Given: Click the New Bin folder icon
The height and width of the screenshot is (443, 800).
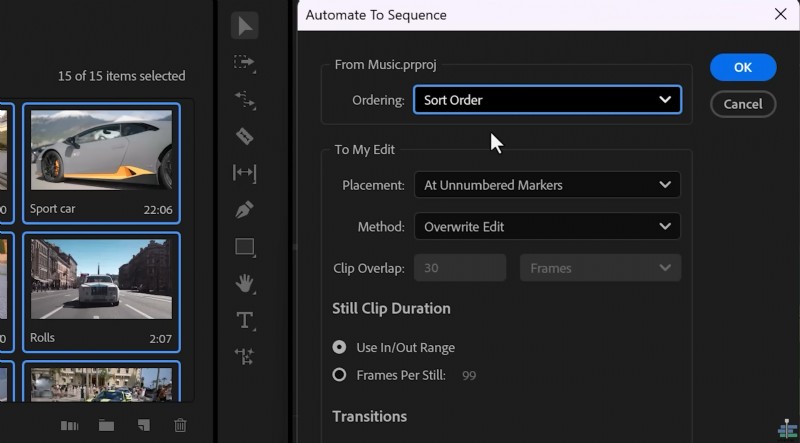Looking at the screenshot, I should coord(106,425).
